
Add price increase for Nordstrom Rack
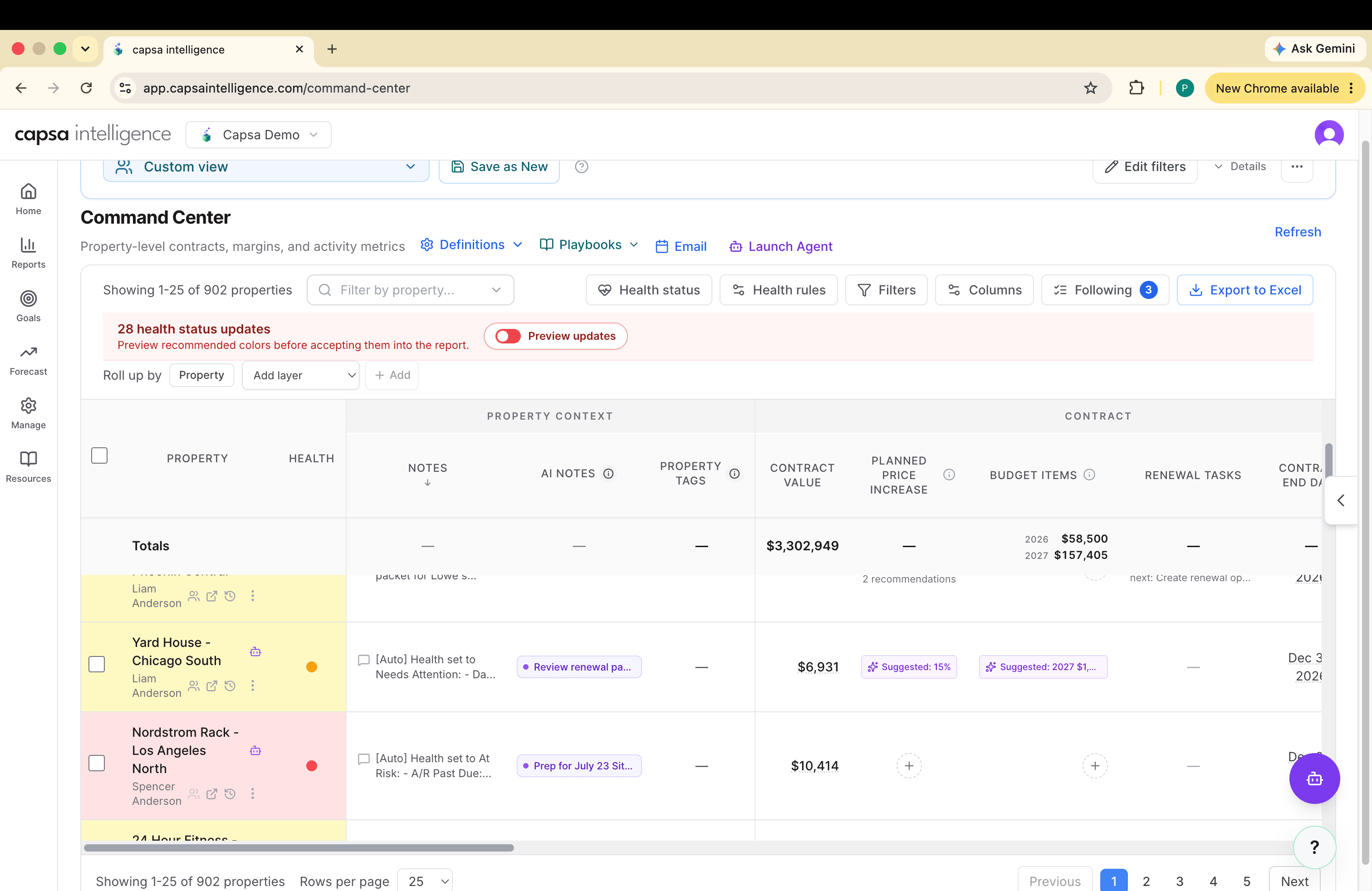909,765
